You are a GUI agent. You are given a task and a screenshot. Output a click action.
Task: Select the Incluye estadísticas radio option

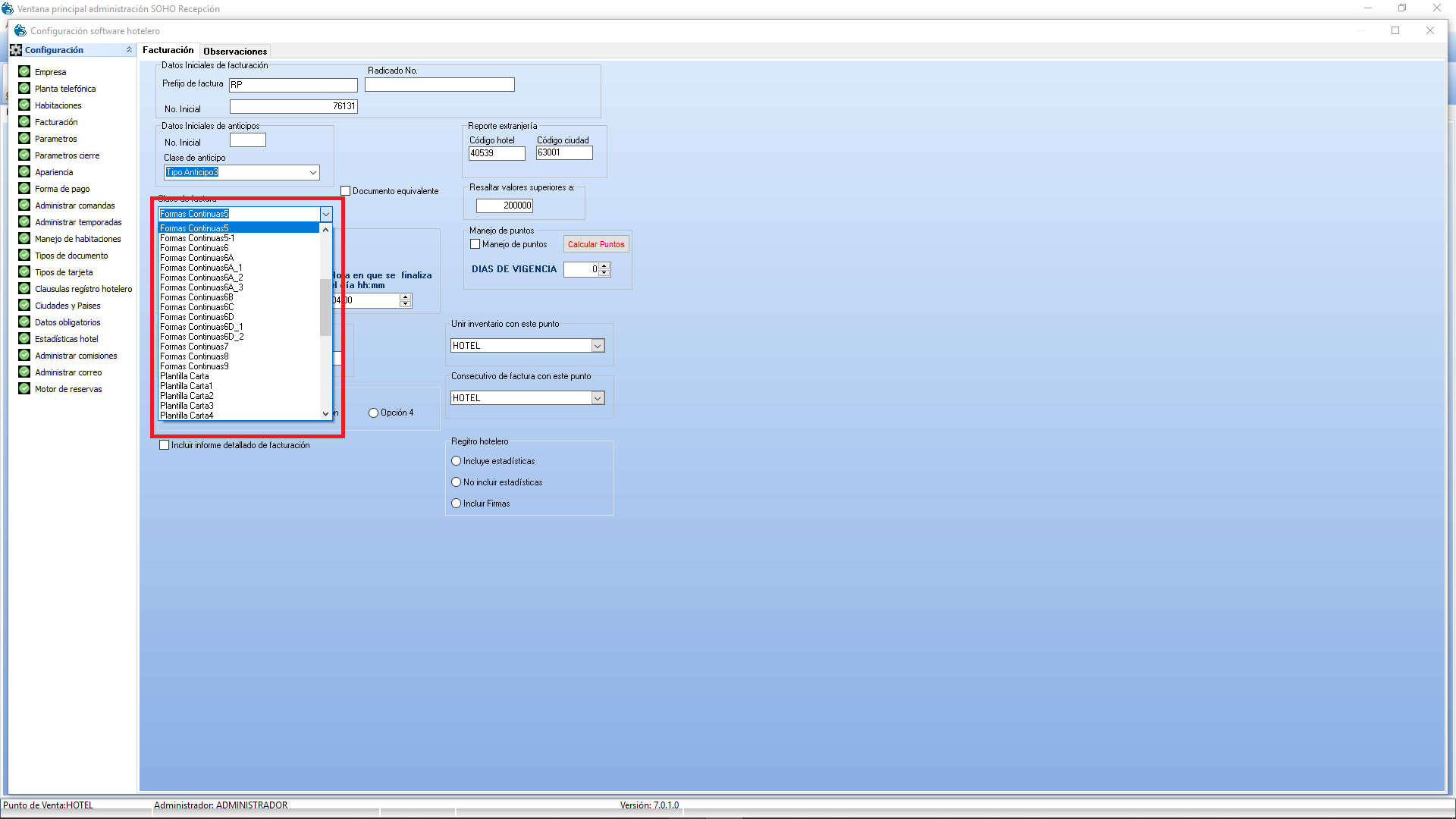457,461
